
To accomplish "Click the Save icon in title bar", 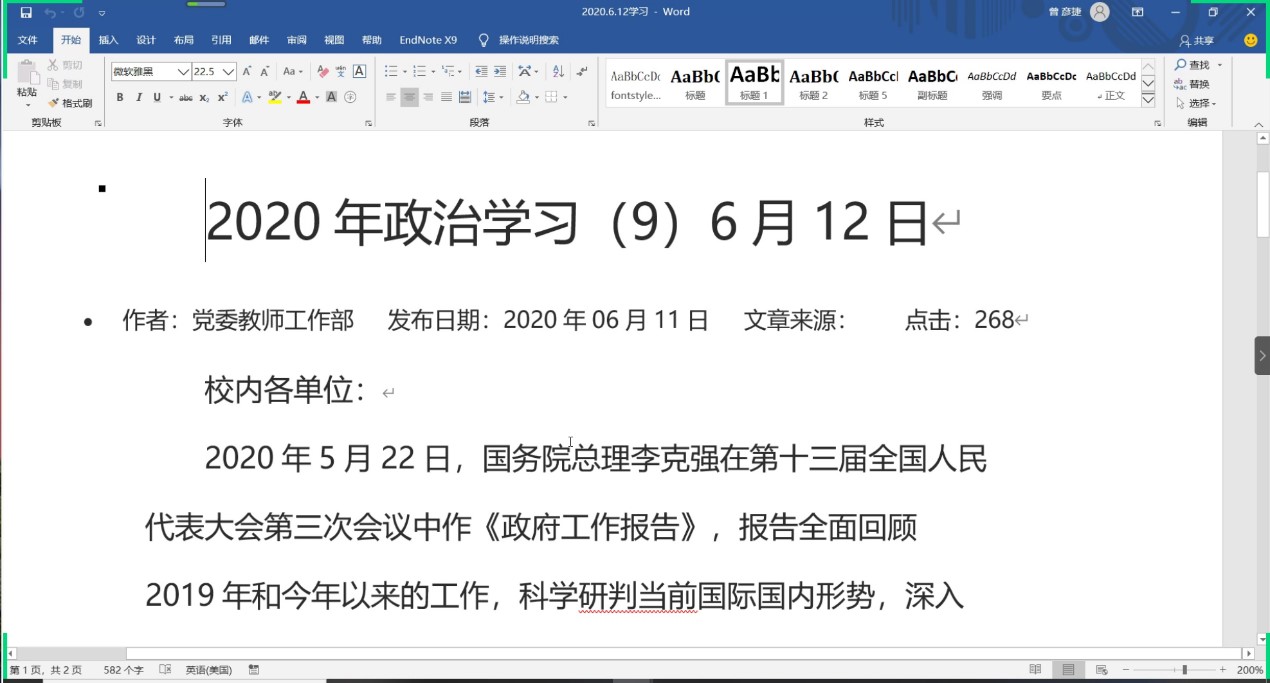I will (26, 13).
